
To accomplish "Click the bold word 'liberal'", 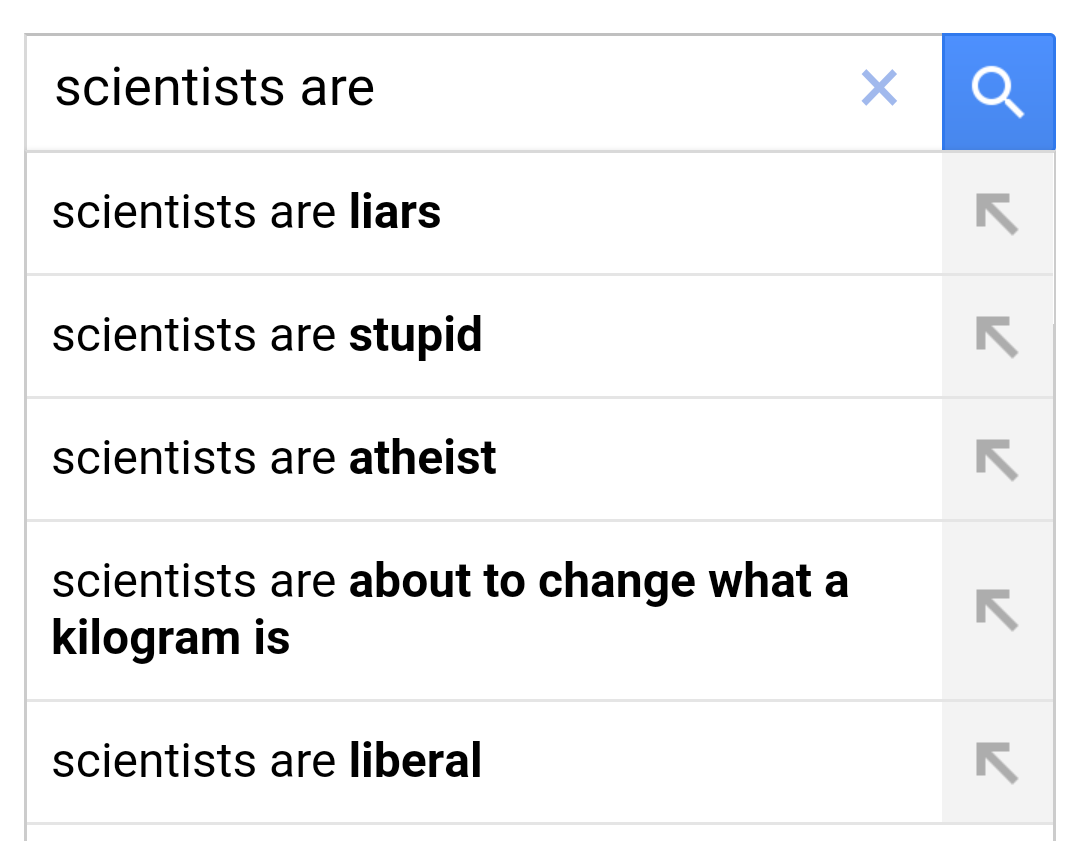I will (415, 762).
